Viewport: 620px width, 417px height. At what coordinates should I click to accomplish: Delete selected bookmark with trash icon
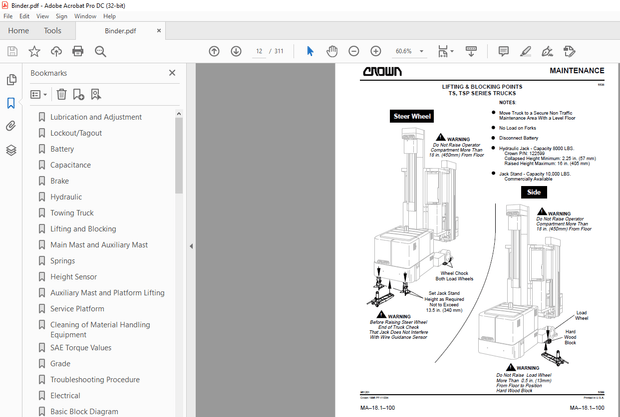pyautogui.click(x=61, y=94)
